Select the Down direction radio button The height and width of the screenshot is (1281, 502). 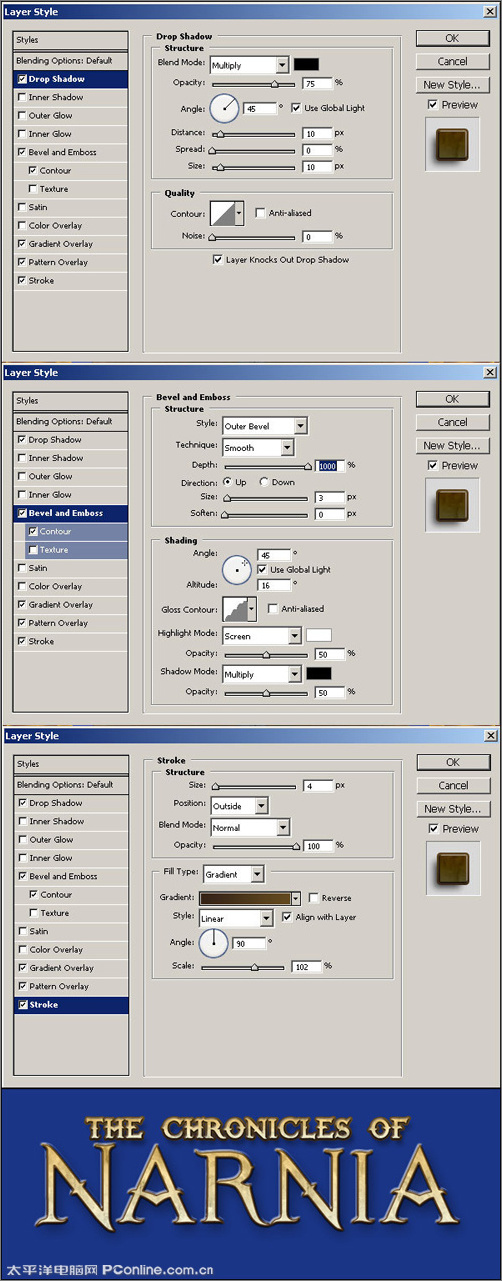point(264,482)
